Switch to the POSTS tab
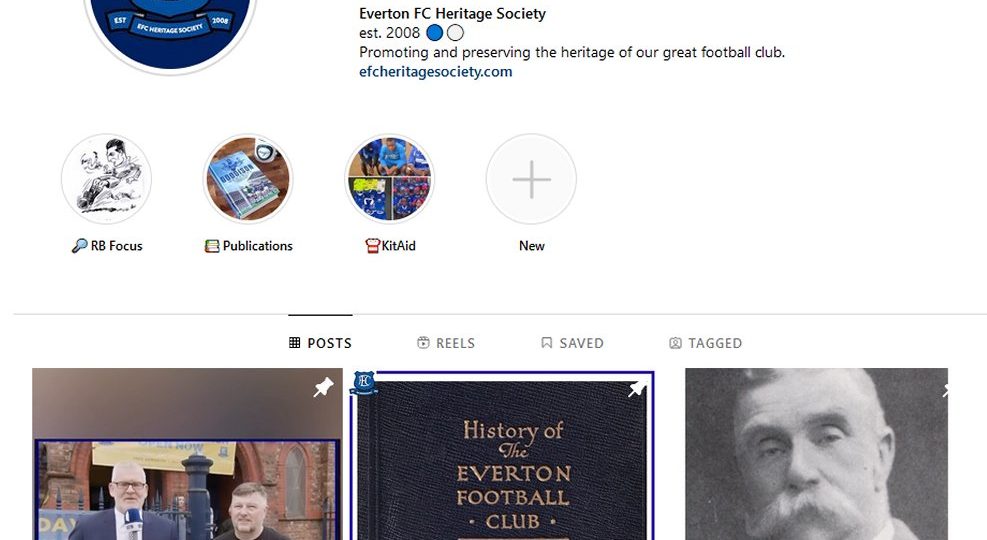This screenshot has height=540, width=987. [320, 343]
